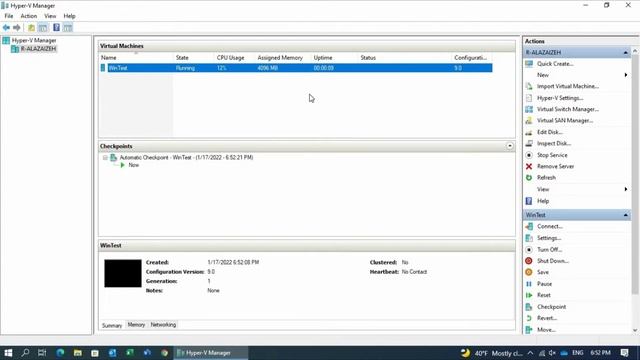Click the Hyper-V Settings icon
This screenshot has width=640, height=360.
coord(529,98)
